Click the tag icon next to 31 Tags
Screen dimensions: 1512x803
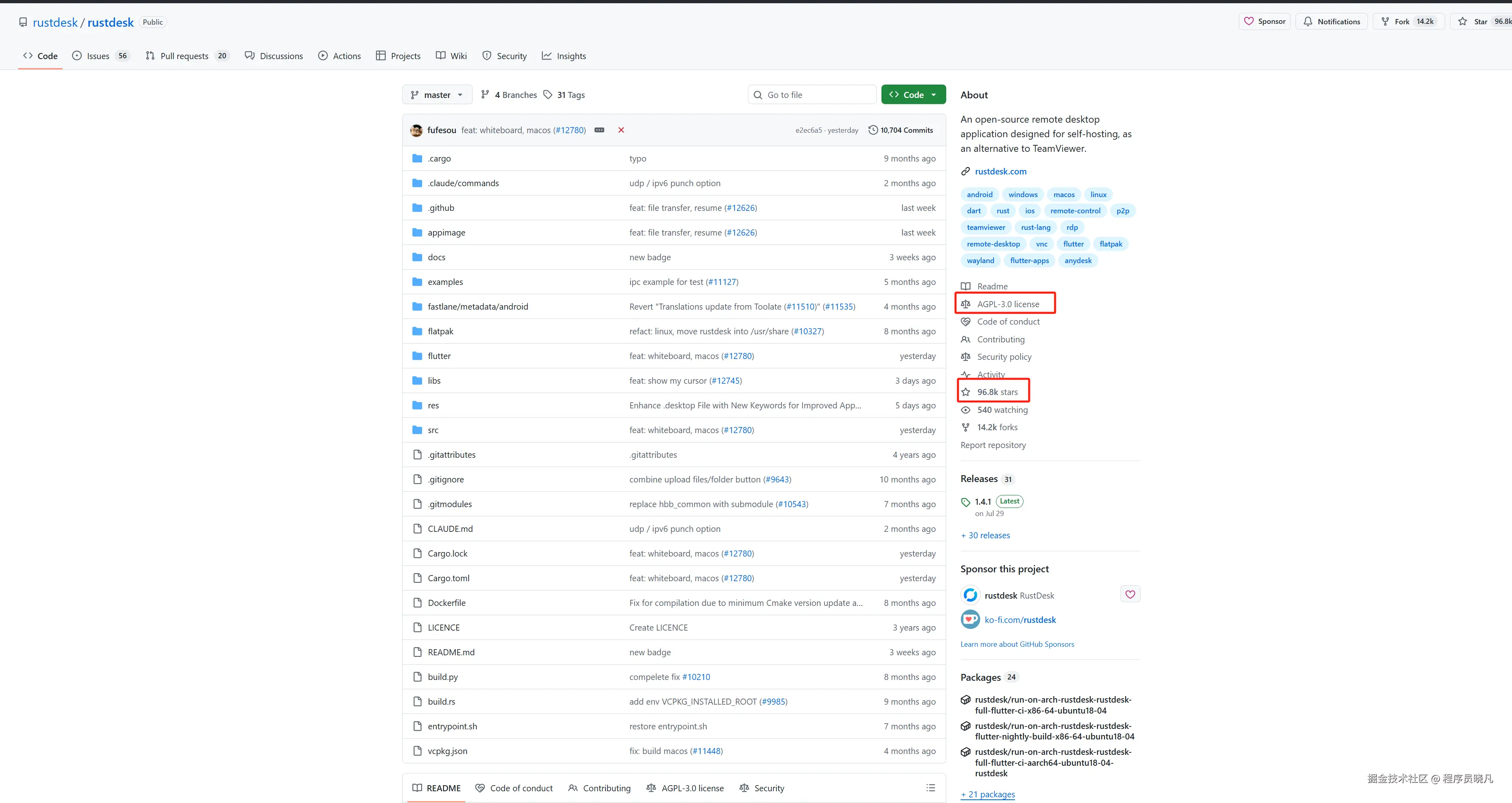(548, 94)
